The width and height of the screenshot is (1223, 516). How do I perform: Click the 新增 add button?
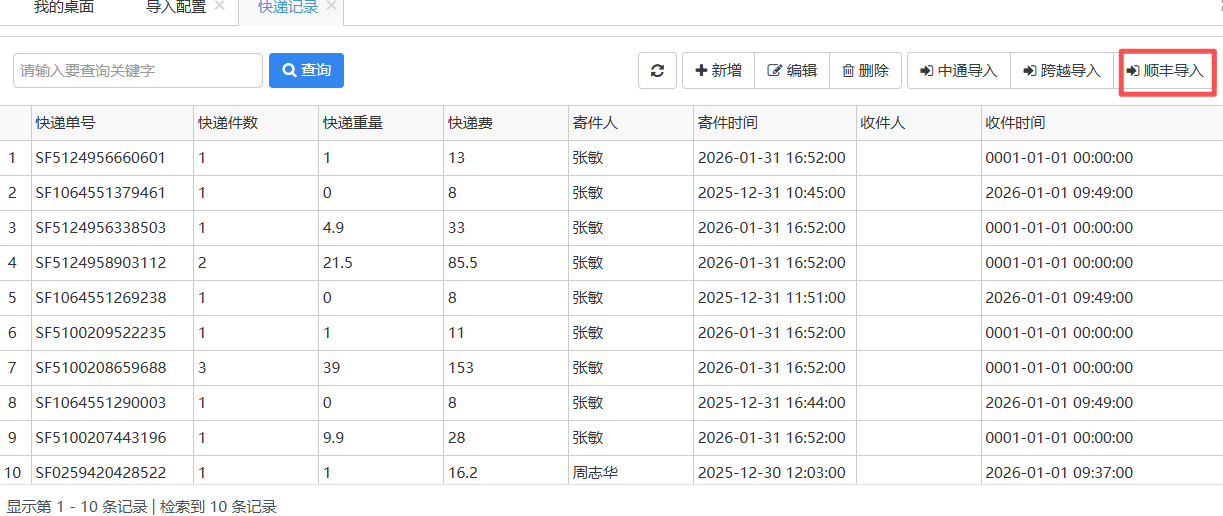718,71
